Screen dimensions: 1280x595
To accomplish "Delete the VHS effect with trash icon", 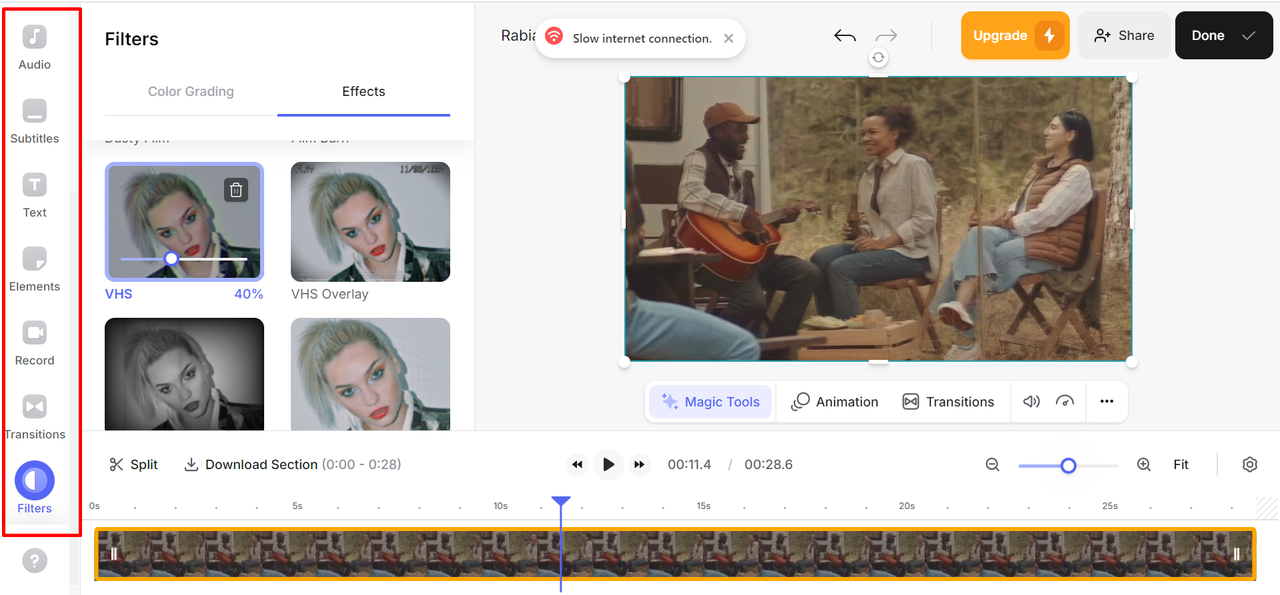I will [x=235, y=190].
